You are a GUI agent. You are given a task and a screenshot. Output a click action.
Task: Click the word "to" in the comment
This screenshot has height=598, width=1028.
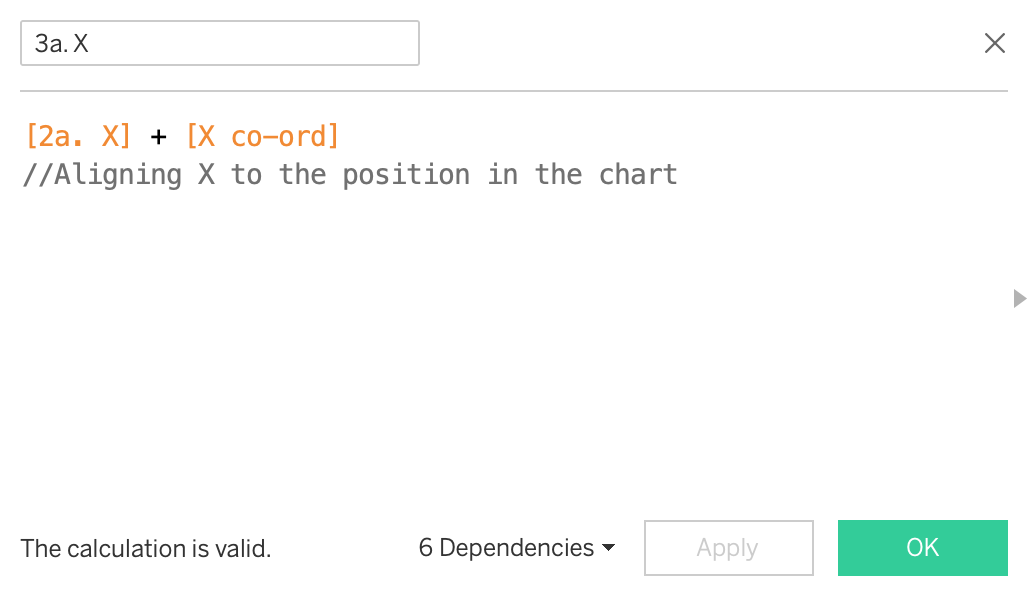pos(246,175)
